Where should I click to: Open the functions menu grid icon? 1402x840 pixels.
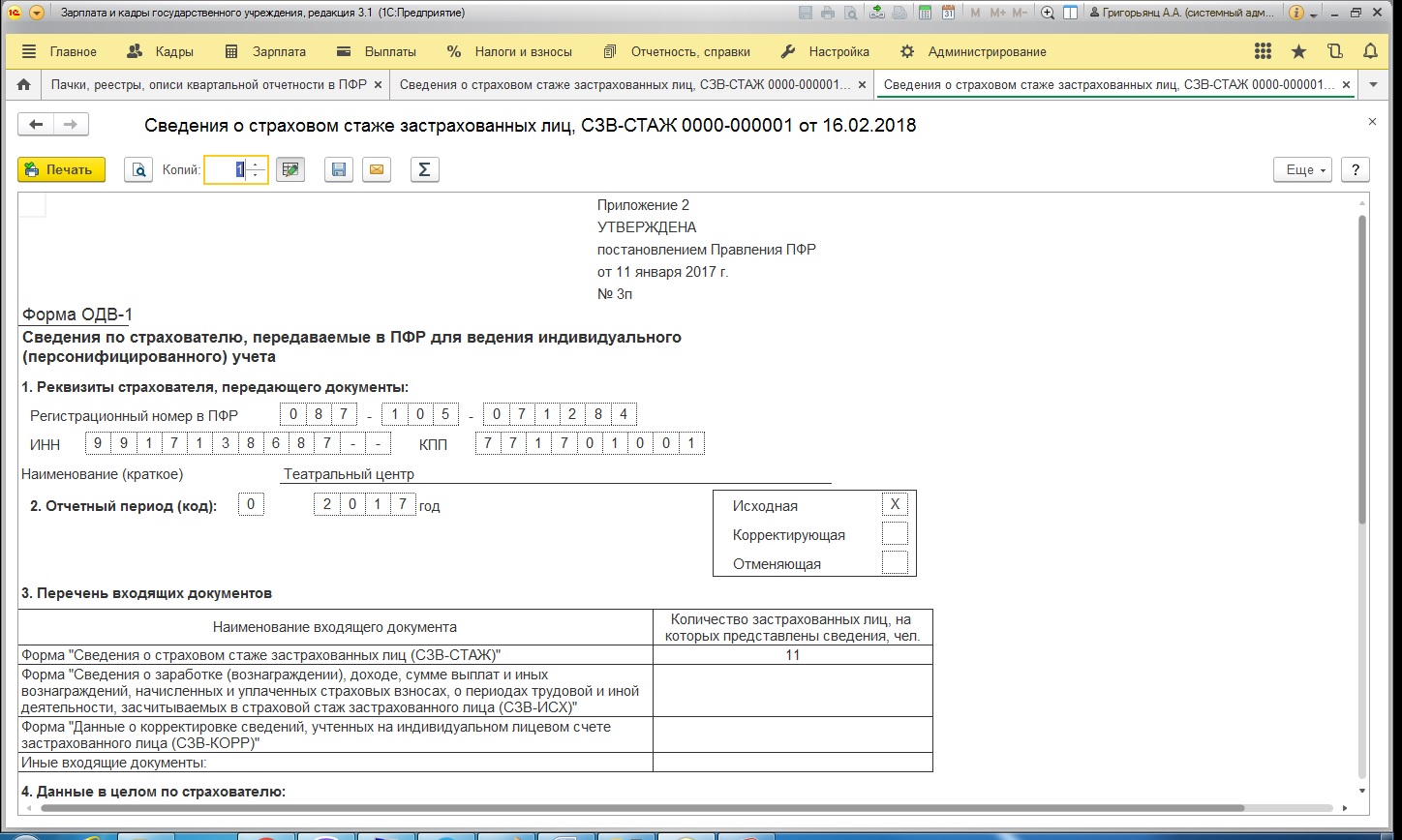pyautogui.click(x=1263, y=52)
